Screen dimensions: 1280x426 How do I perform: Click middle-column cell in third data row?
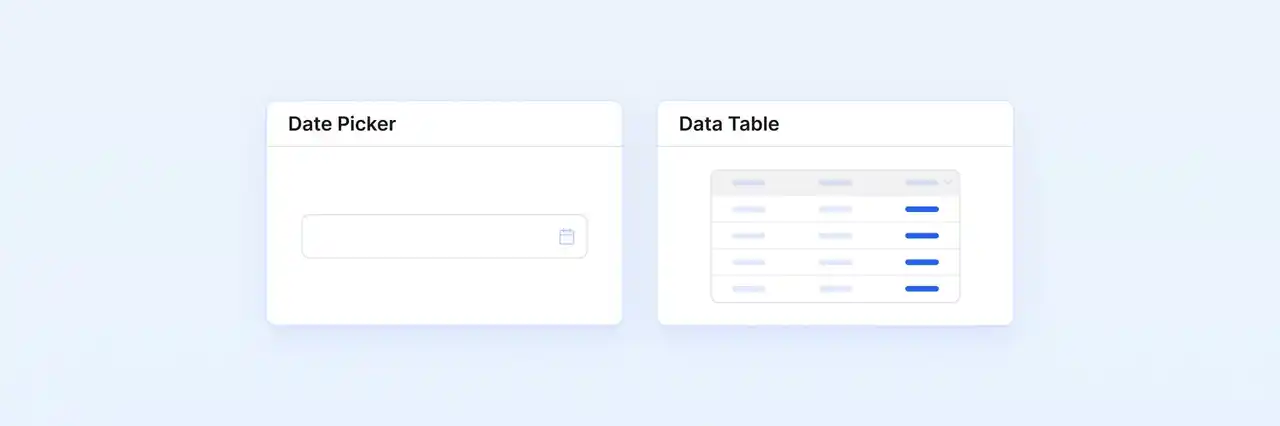point(835,262)
